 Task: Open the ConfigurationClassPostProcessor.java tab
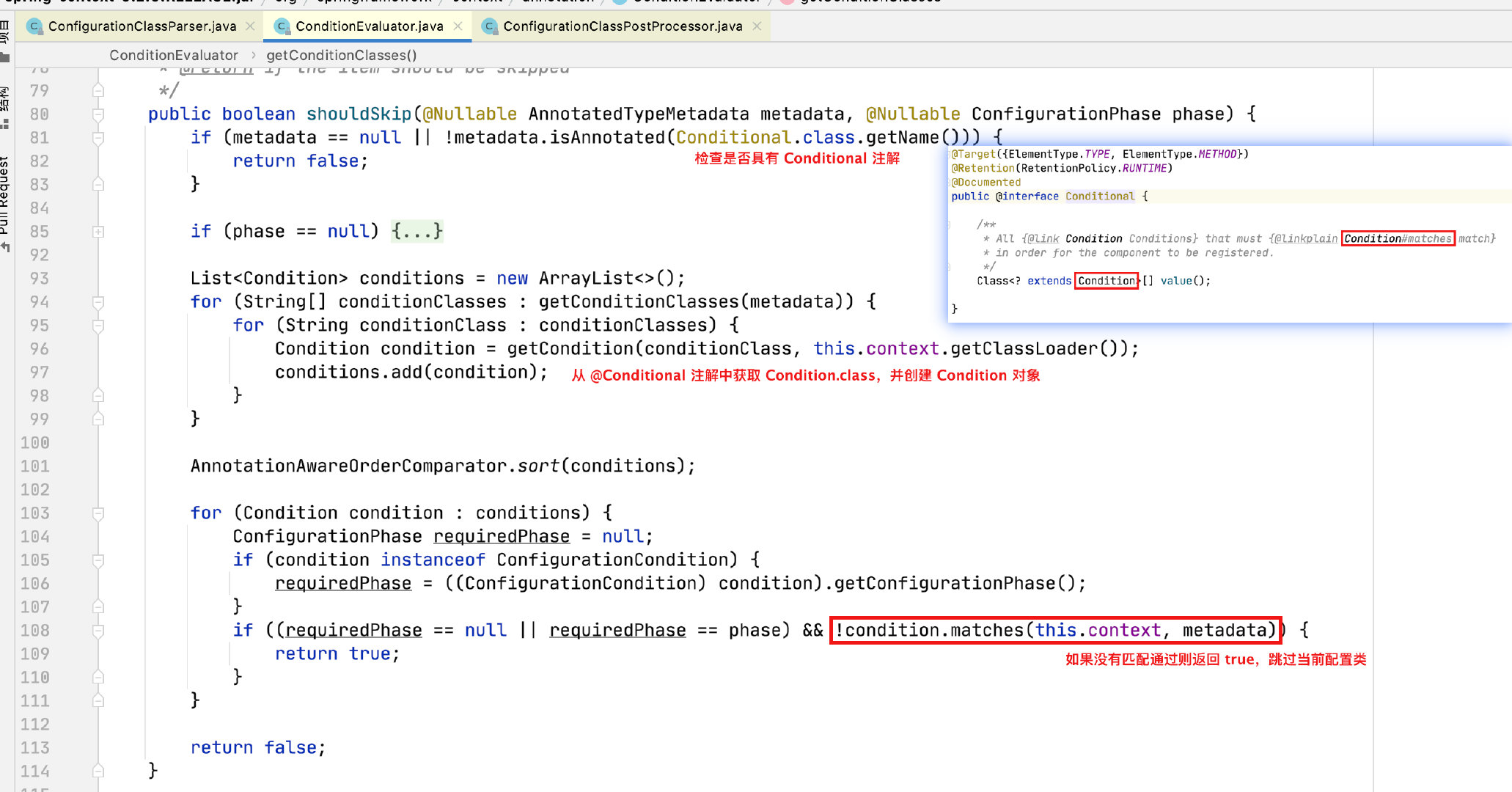coord(623,26)
